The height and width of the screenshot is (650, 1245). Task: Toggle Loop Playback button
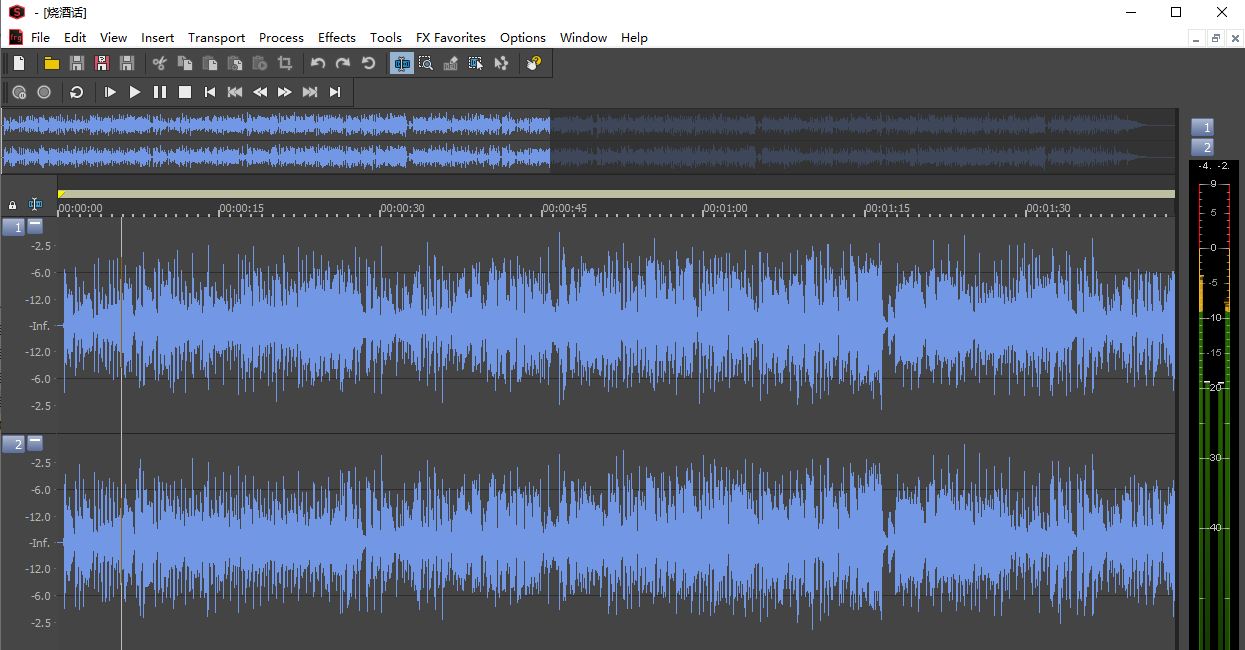pos(77,92)
